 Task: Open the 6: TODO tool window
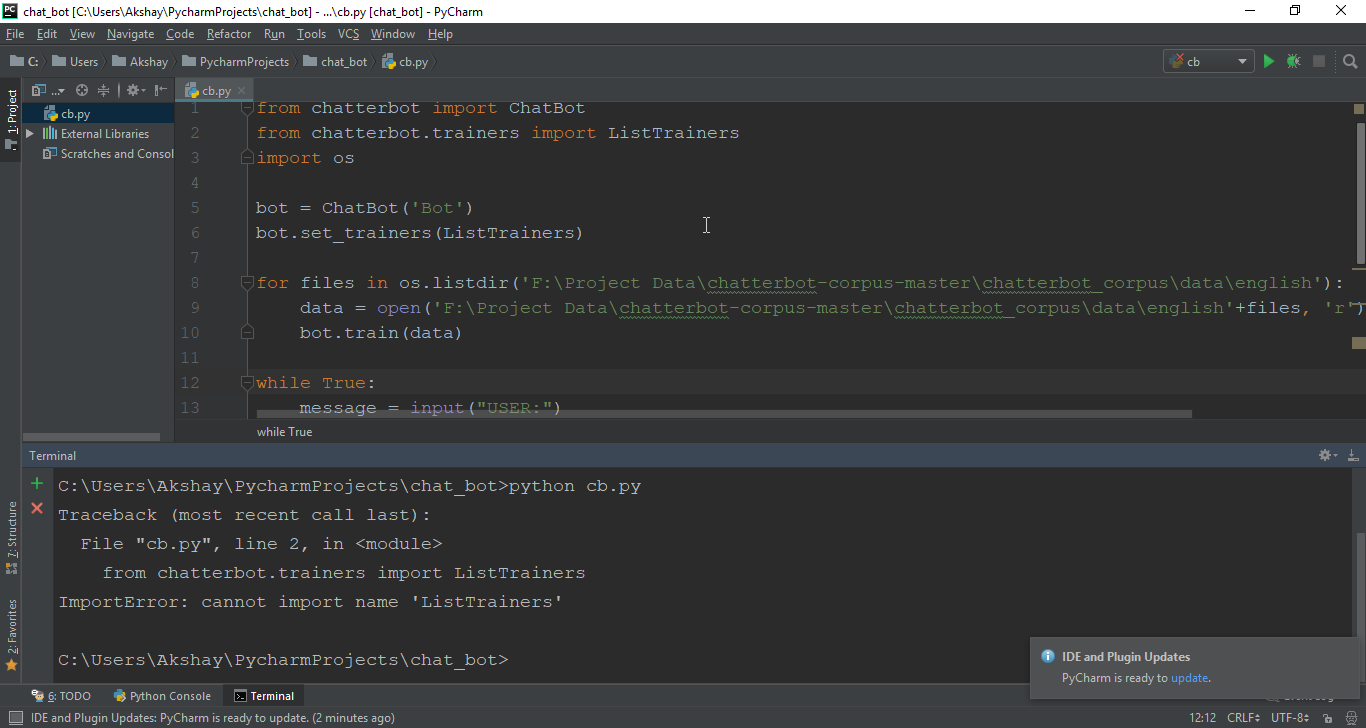67,695
